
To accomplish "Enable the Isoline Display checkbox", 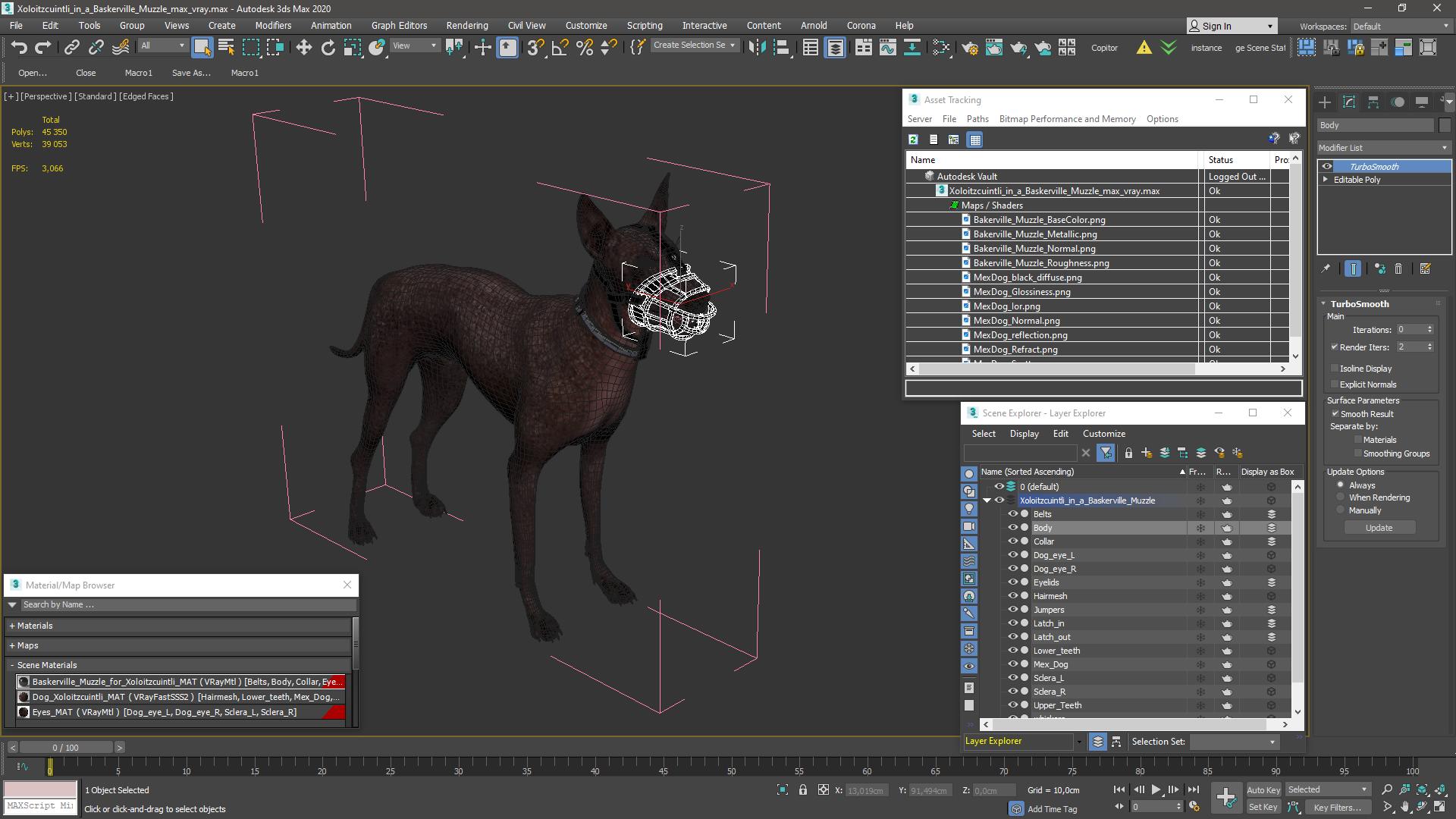I will tap(1335, 369).
